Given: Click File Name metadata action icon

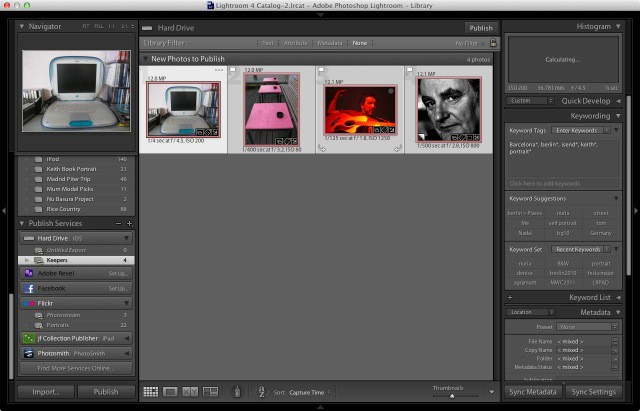Looking at the screenshot, I should click(x=615, y=341).
